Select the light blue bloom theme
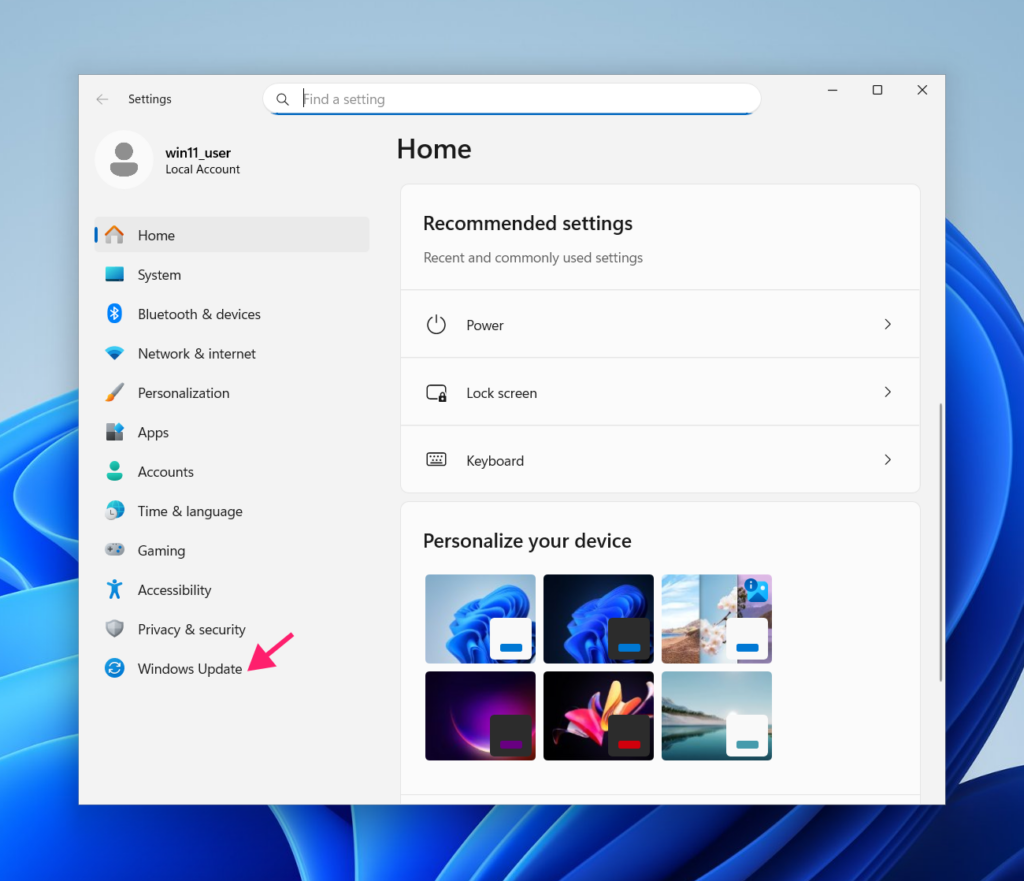 [480, 618]
